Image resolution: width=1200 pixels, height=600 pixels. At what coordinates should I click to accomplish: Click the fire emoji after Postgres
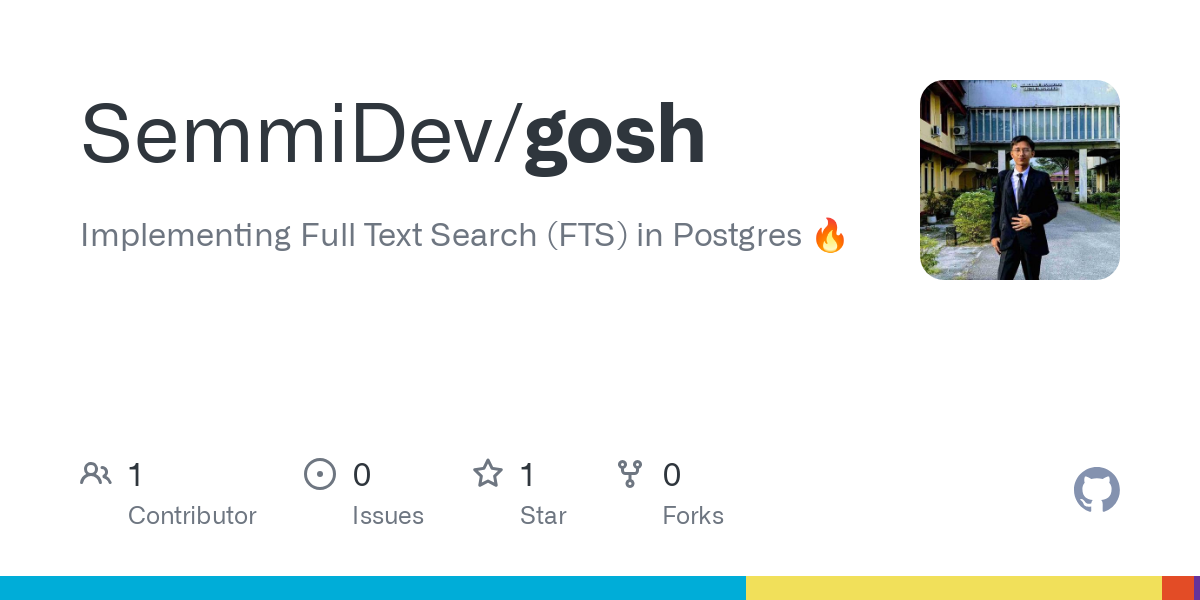830,236
